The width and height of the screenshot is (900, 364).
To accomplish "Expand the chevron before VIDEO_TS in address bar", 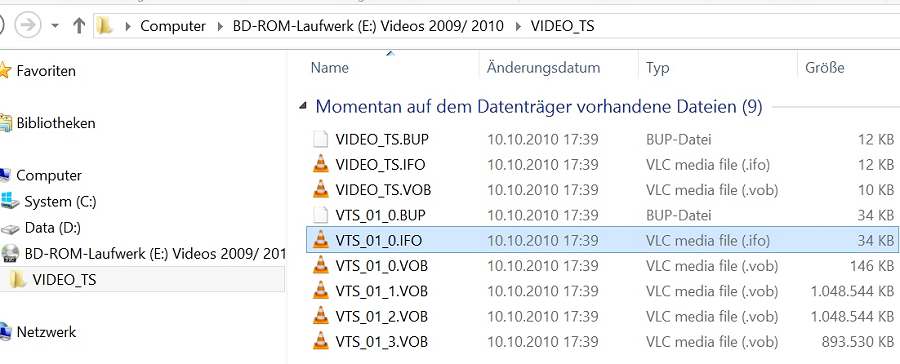I will click(518, 26).
